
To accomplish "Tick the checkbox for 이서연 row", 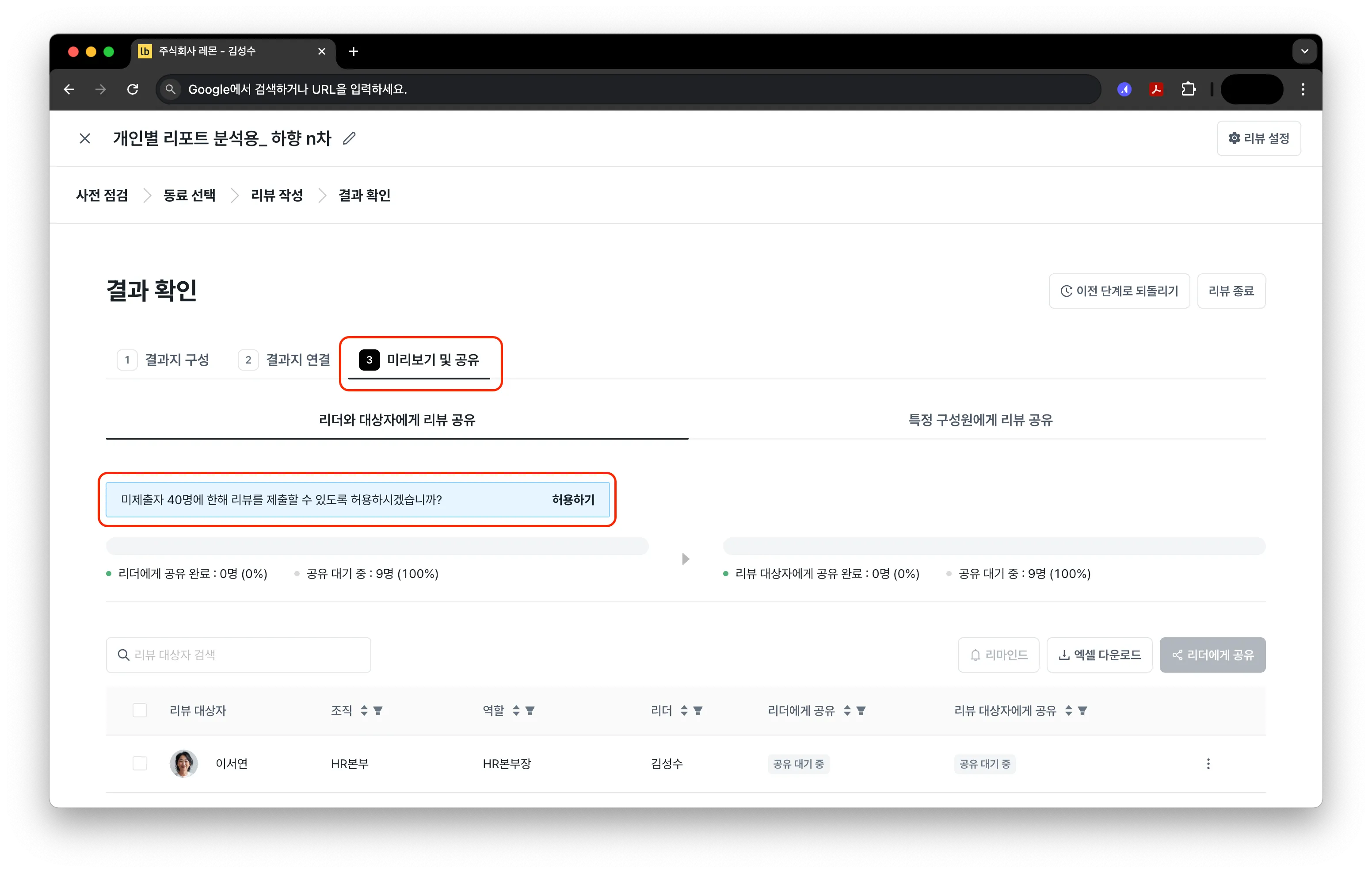I will click(140, 763).
